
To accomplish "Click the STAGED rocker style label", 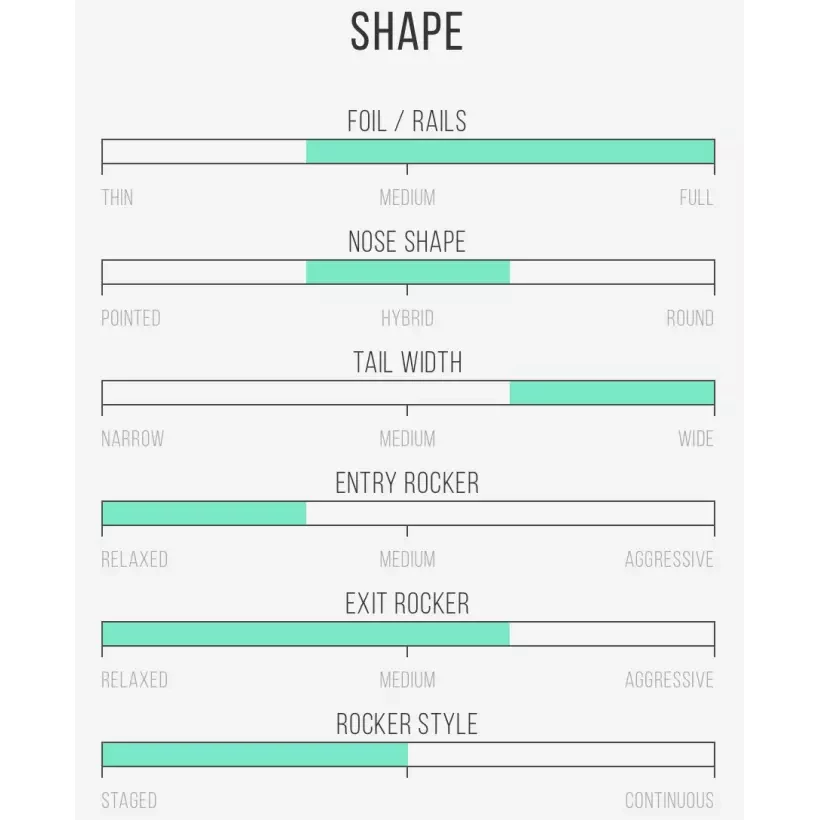I will (129, 800).
